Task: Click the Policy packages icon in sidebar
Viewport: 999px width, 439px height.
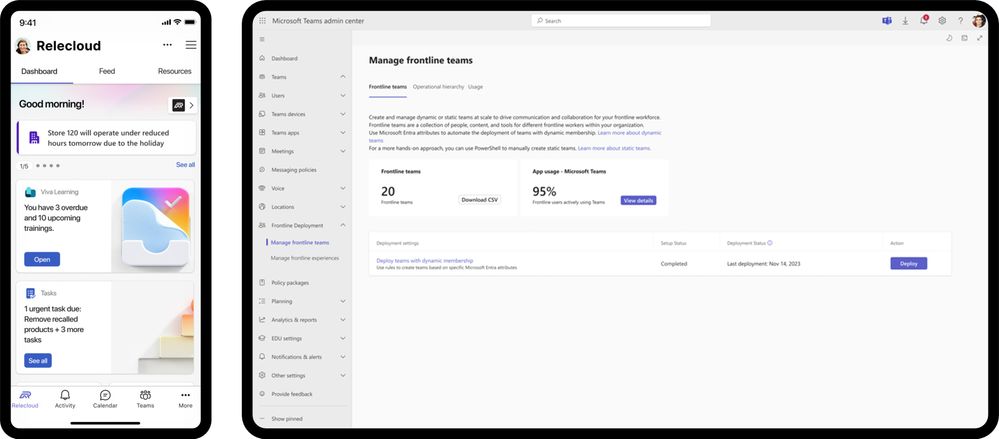Action: 262,282
